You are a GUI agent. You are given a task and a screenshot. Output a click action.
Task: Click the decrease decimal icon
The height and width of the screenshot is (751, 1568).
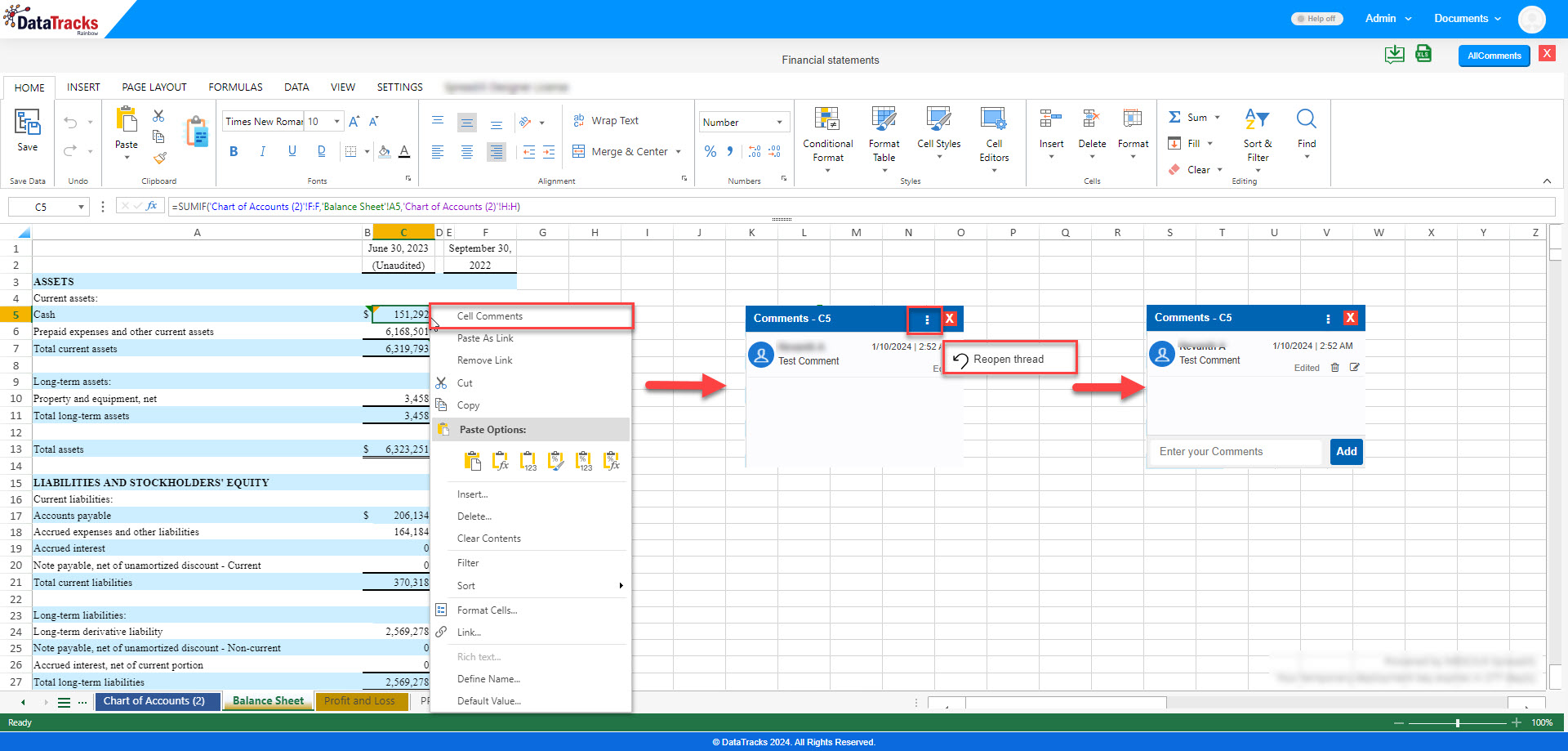coord(774,151)
